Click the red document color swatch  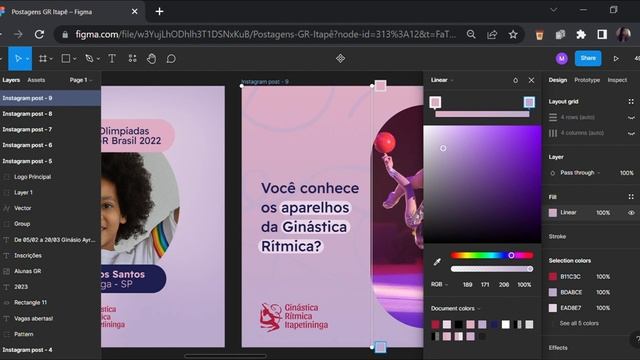tap(435, 324)
